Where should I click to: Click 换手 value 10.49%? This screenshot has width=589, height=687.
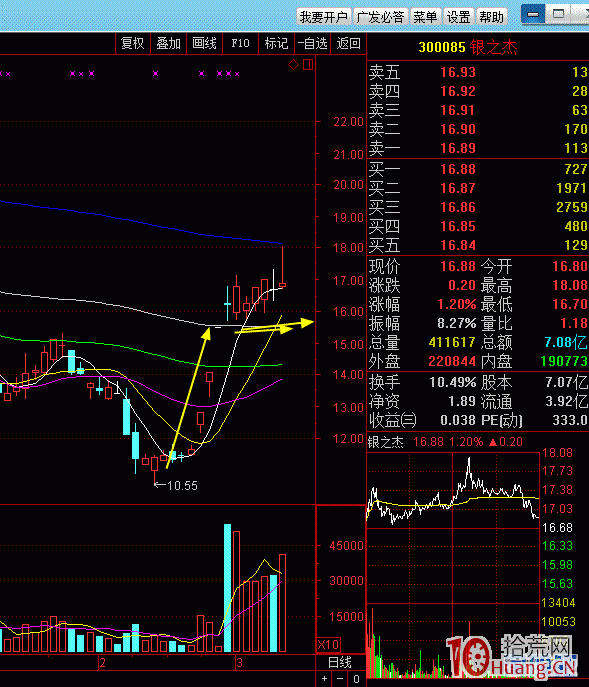453,382
